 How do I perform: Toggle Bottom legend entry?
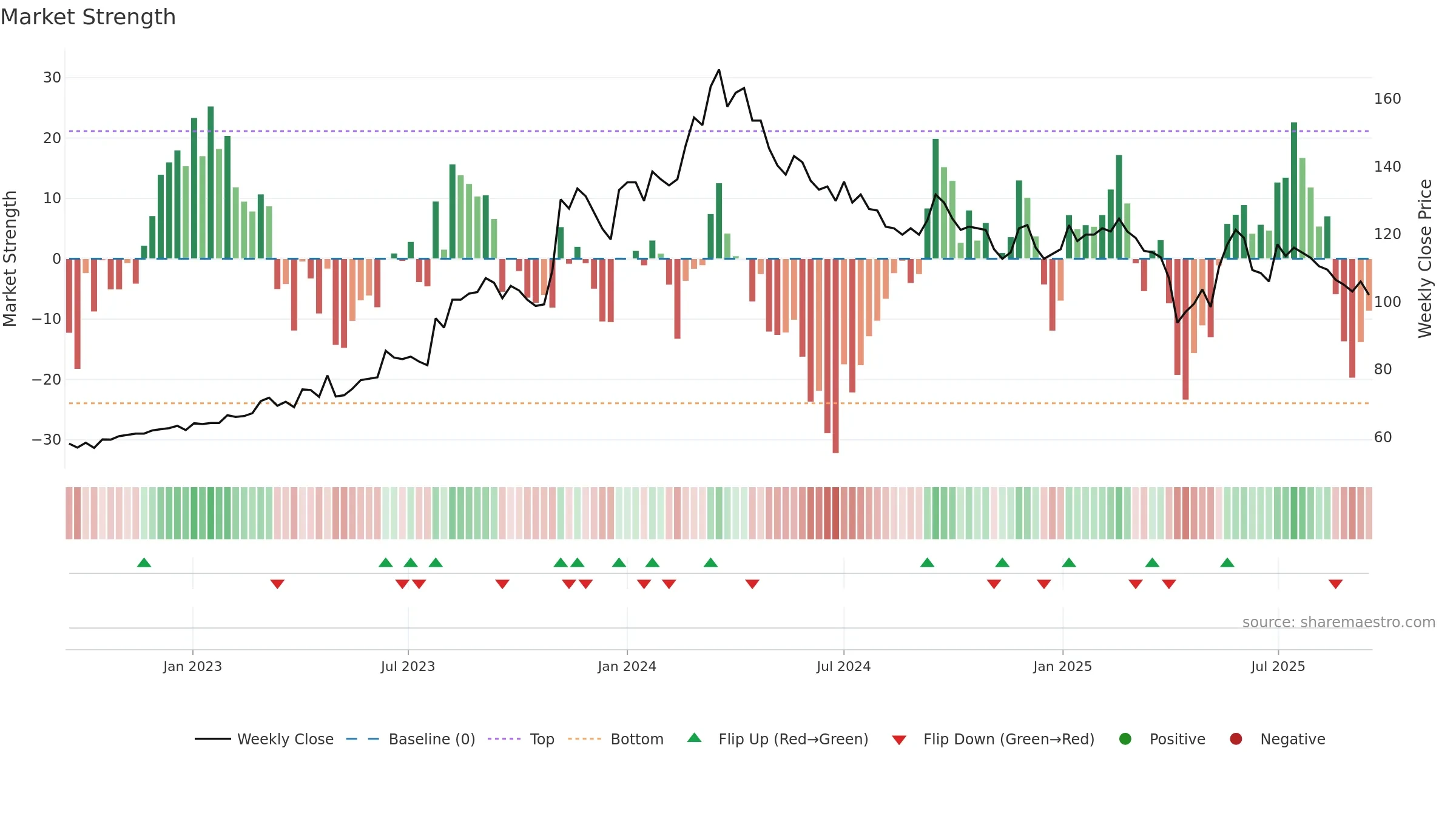click(x=616, y=739)
